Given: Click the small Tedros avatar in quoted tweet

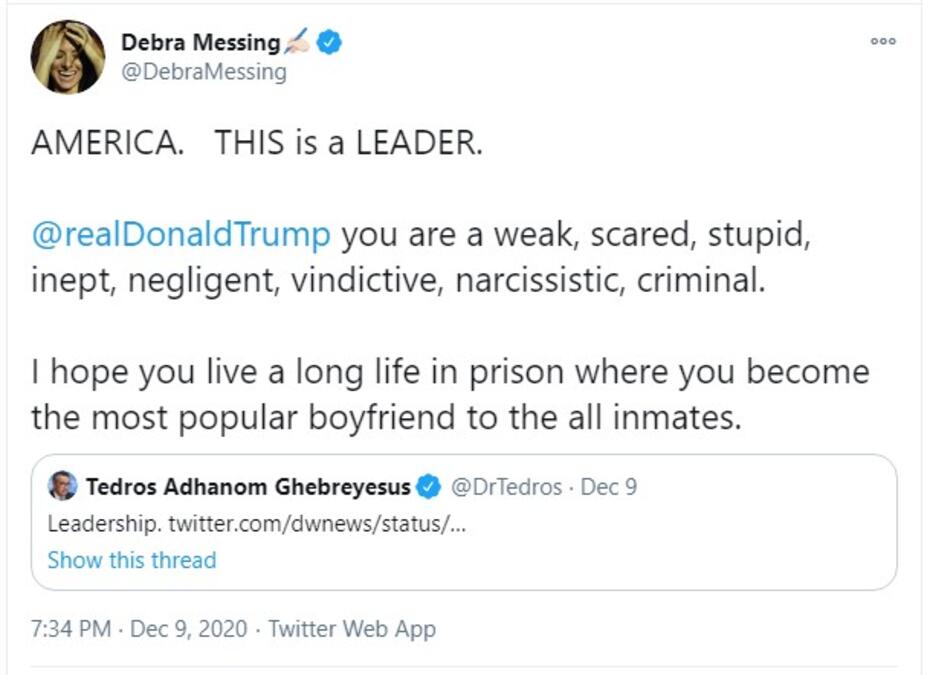Looking at the screenshot, I should tap(62, 487).
